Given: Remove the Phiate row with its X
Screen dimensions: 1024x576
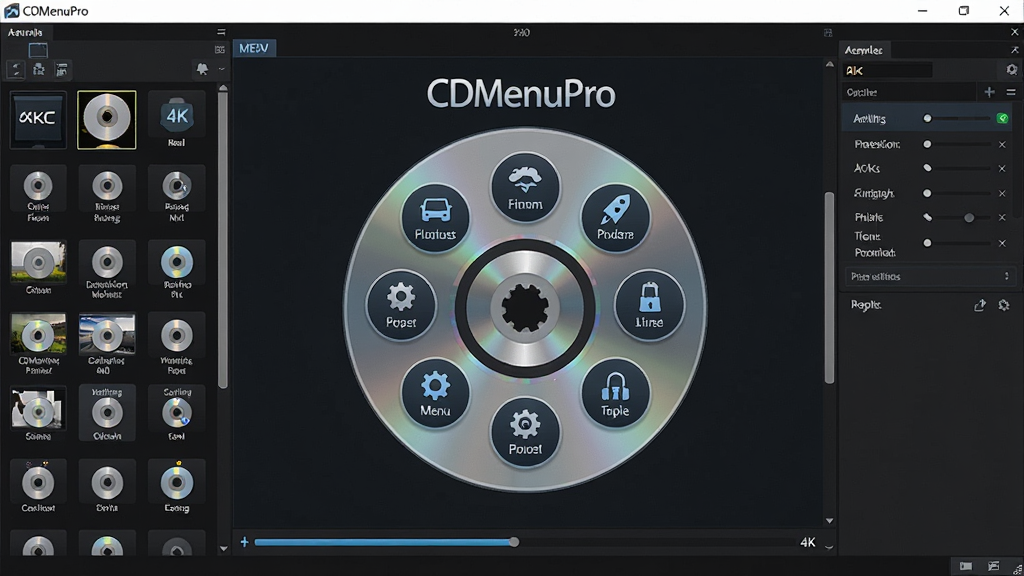Looking at the screenshot, I should pos(1002,217).
